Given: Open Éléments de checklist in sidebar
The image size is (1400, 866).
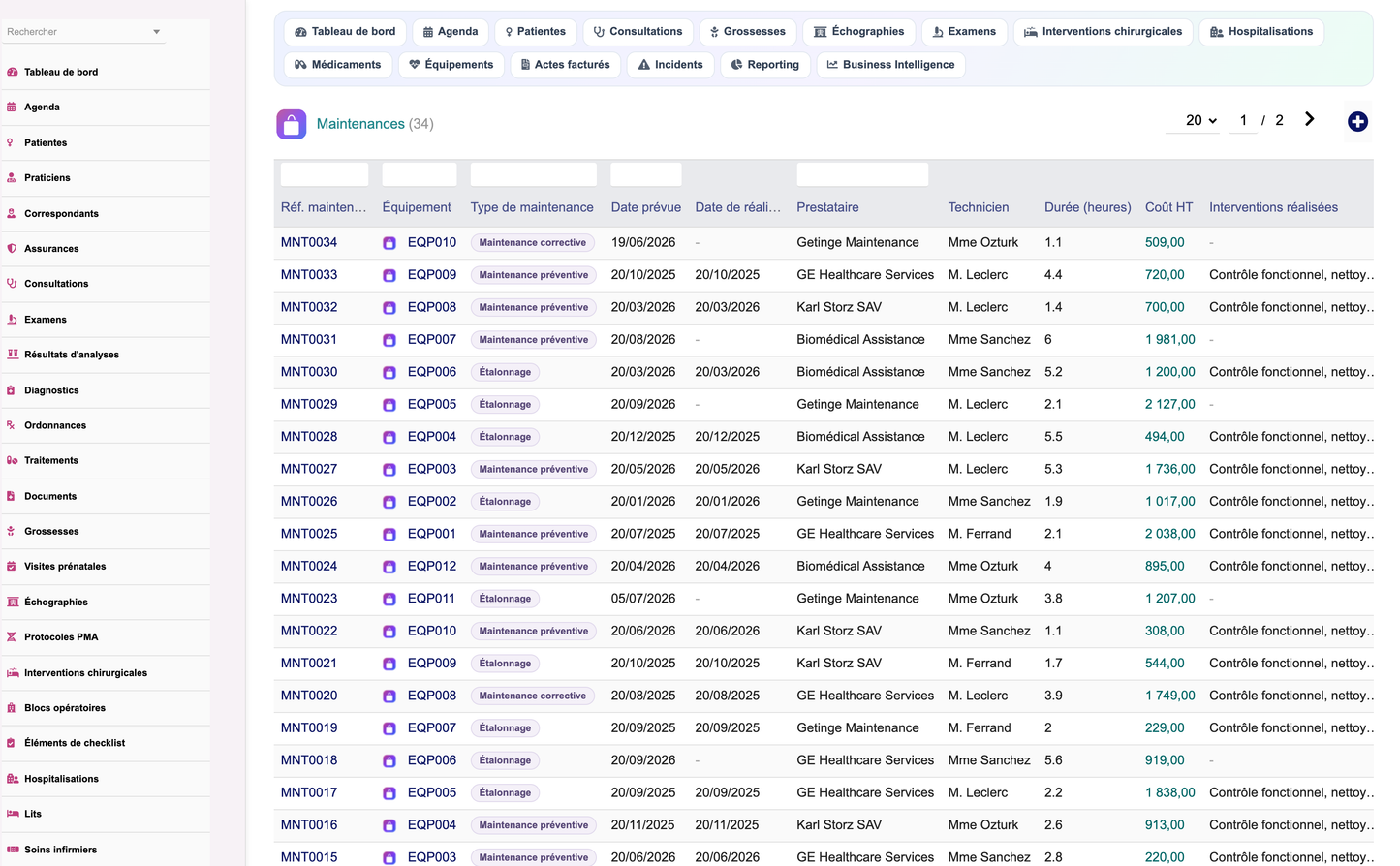Looking at the screenshot, I should tap(75, 743).
